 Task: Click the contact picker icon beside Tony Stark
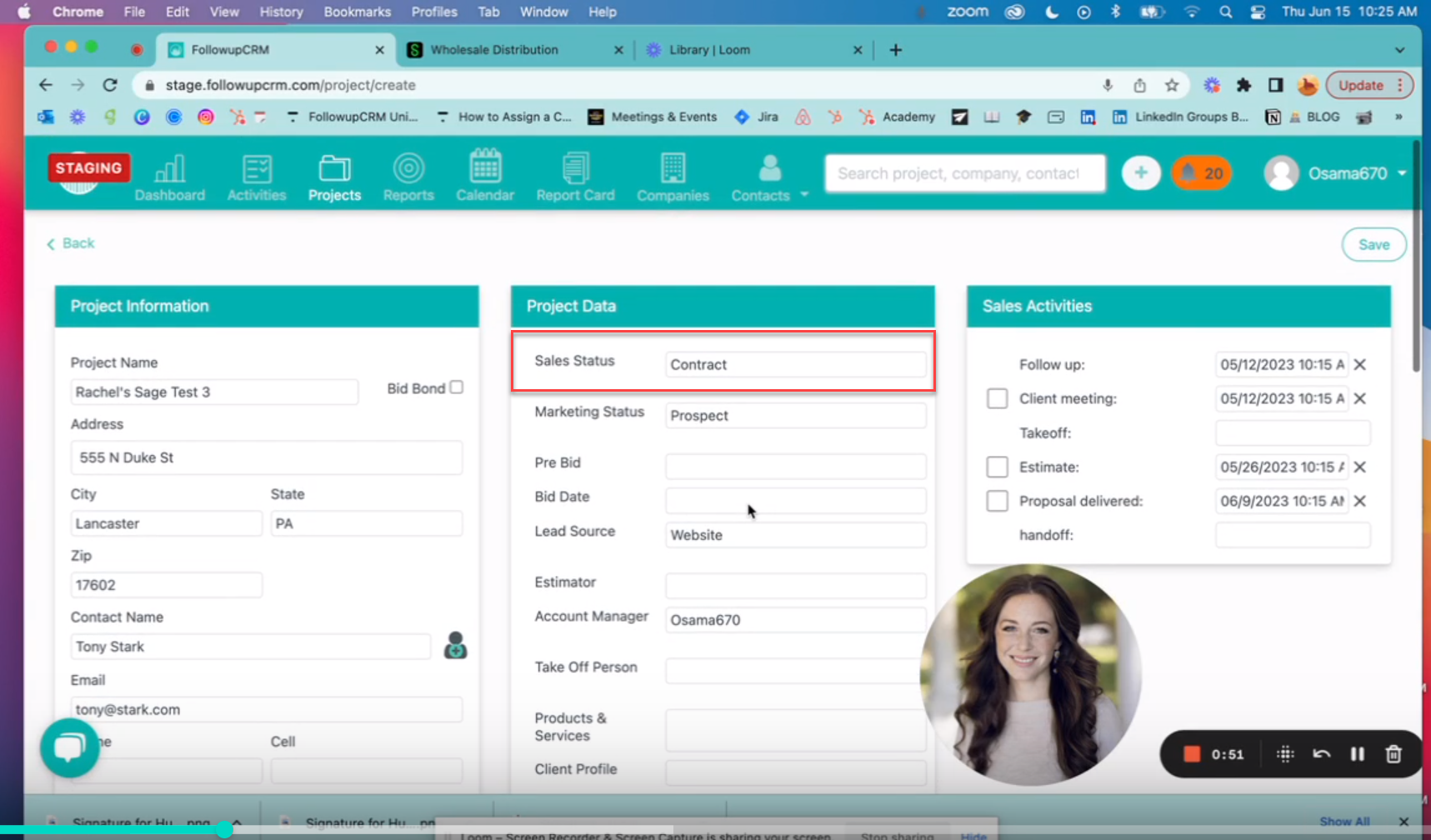[455, 646]
